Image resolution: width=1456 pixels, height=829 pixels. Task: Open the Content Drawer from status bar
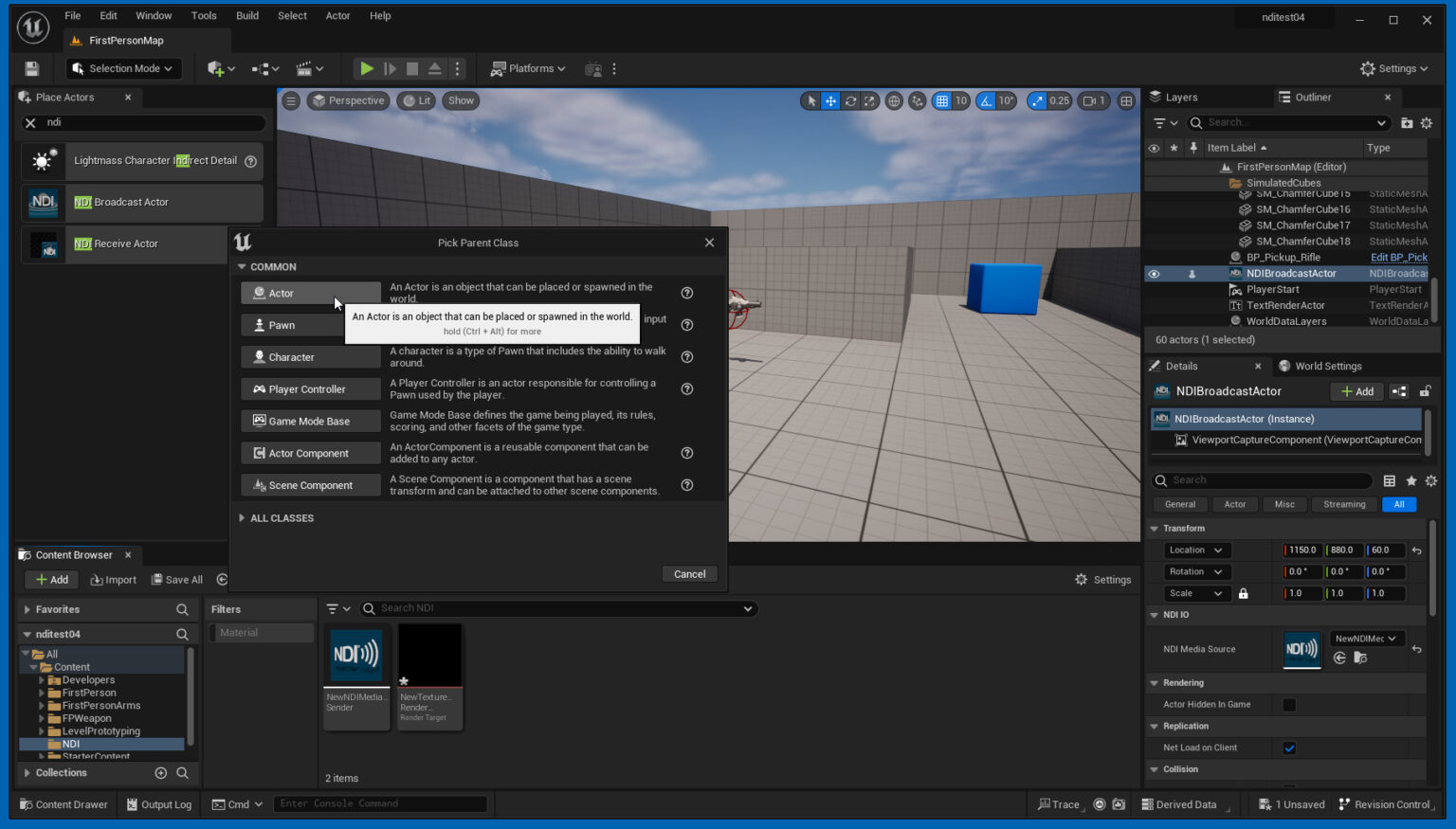[x=64, y=803]
